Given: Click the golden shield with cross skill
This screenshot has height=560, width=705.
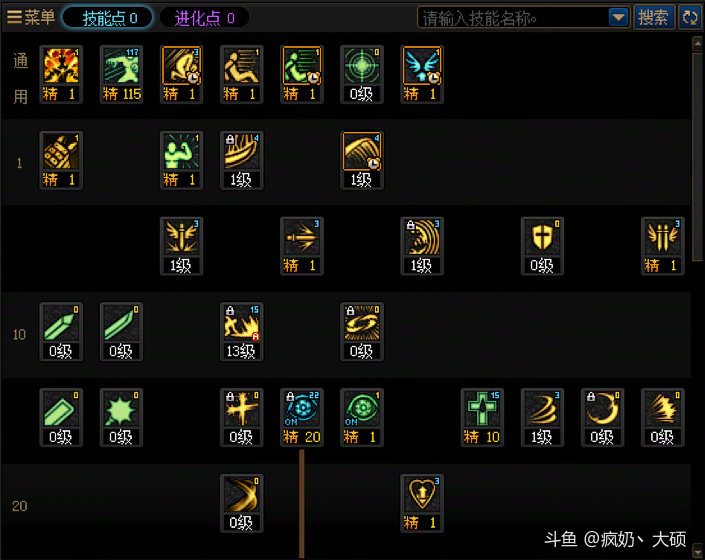Looking at the screenshot, I should (542, 246).
